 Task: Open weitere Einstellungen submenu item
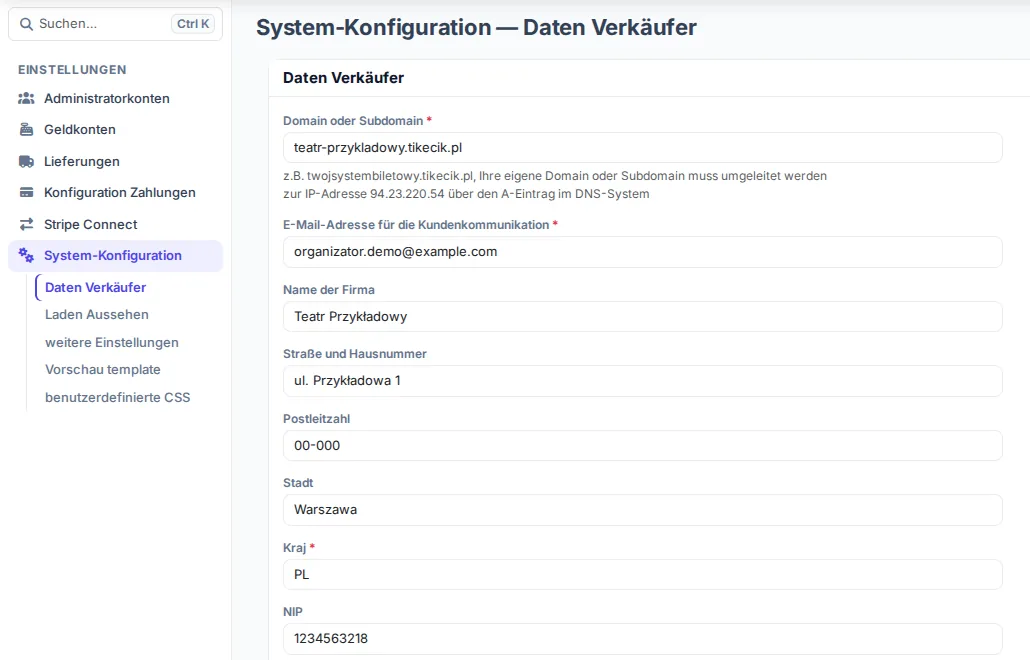[112, 343]
